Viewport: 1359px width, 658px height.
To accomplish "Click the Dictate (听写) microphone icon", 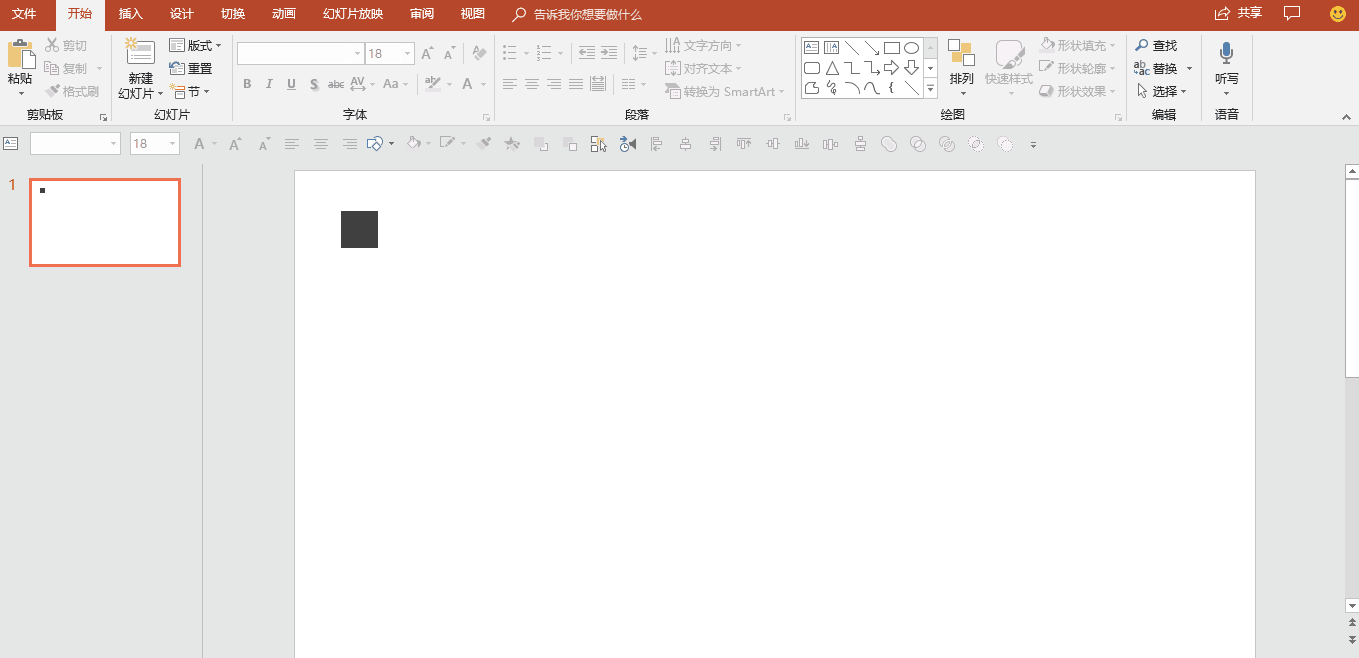I will 1226,54.
